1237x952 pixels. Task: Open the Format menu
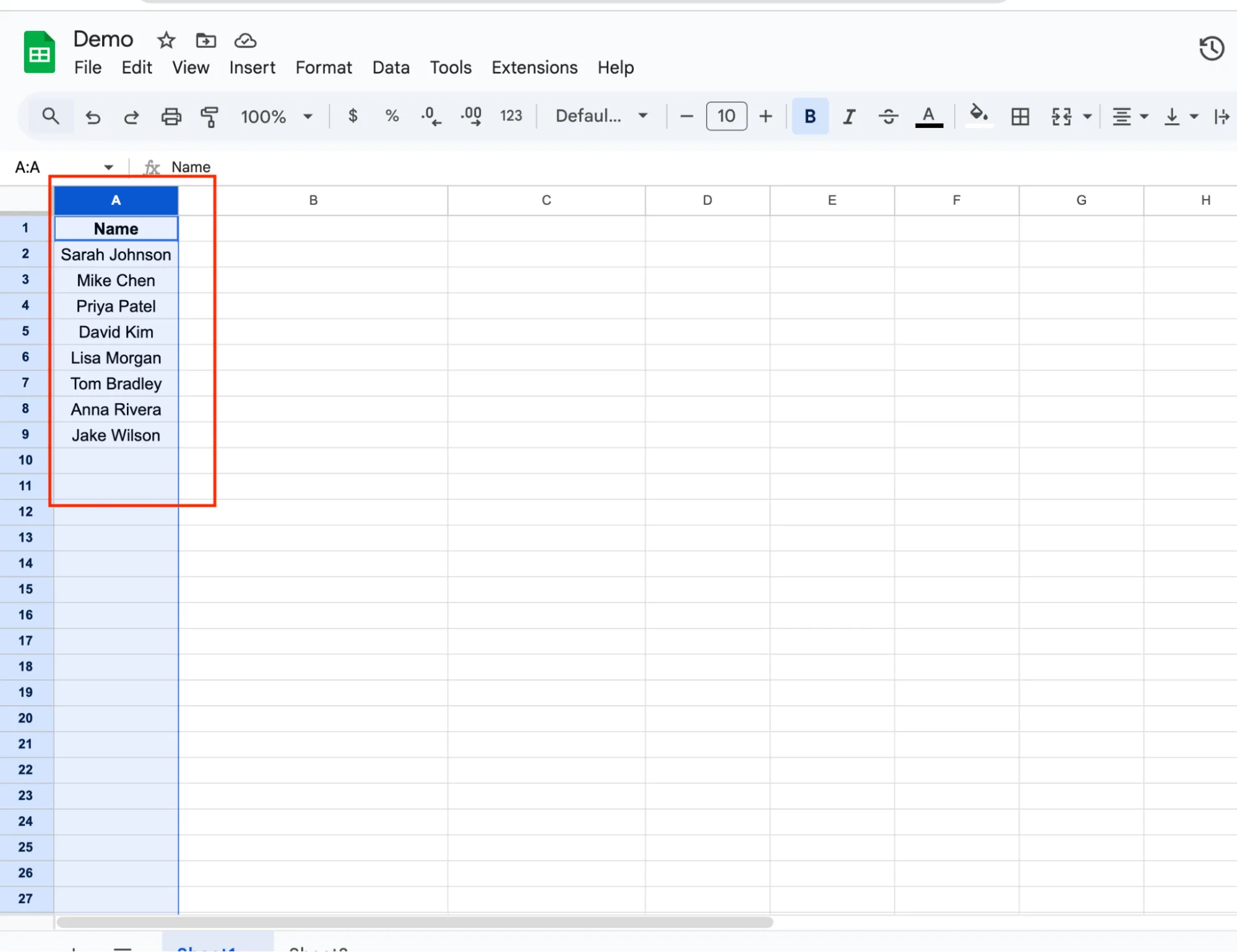point(323,67)
